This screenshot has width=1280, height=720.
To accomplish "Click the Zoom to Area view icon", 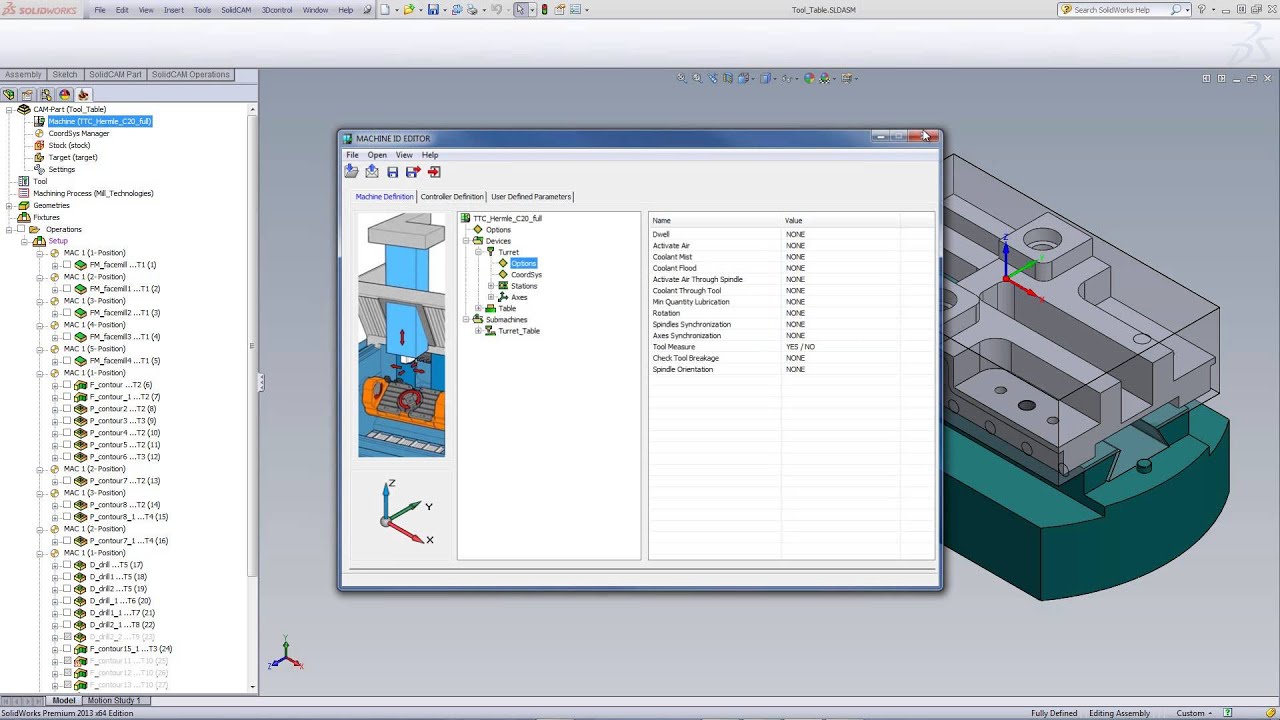I will [x=697, y=78].
